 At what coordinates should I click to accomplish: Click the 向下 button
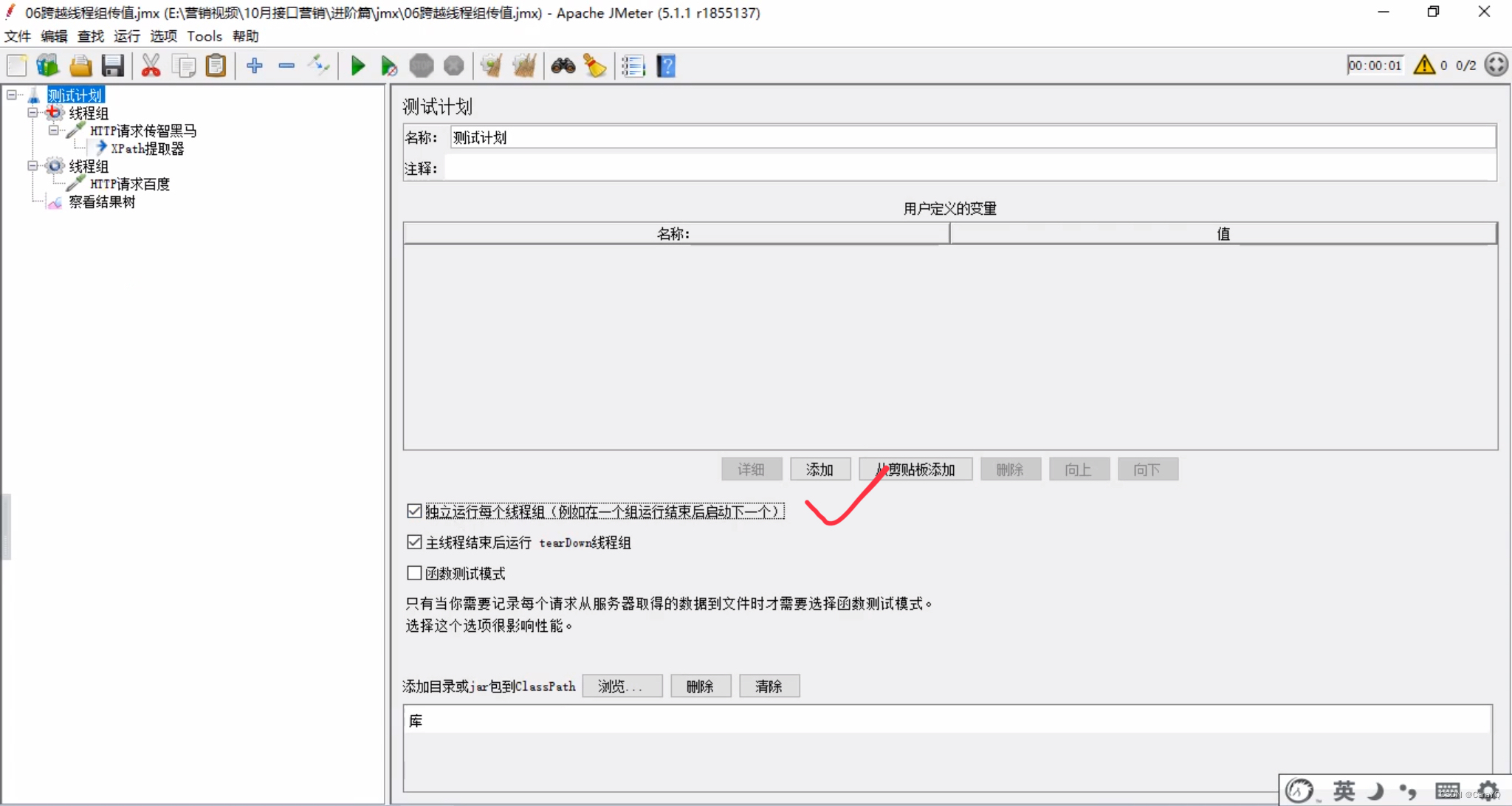[1148, 469]
